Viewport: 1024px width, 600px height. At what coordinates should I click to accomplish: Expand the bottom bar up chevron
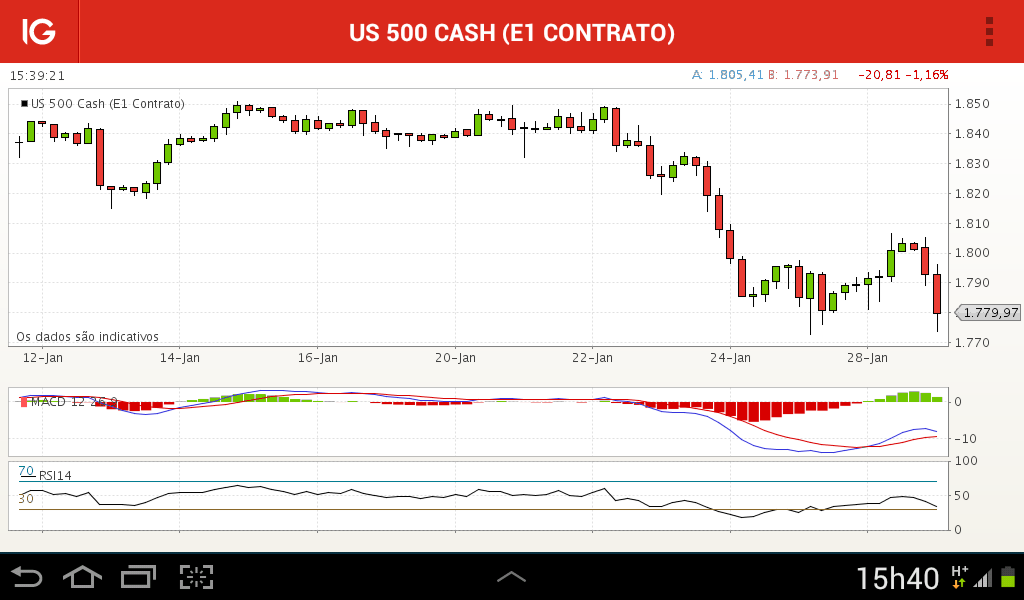click(x=511, y=576)
